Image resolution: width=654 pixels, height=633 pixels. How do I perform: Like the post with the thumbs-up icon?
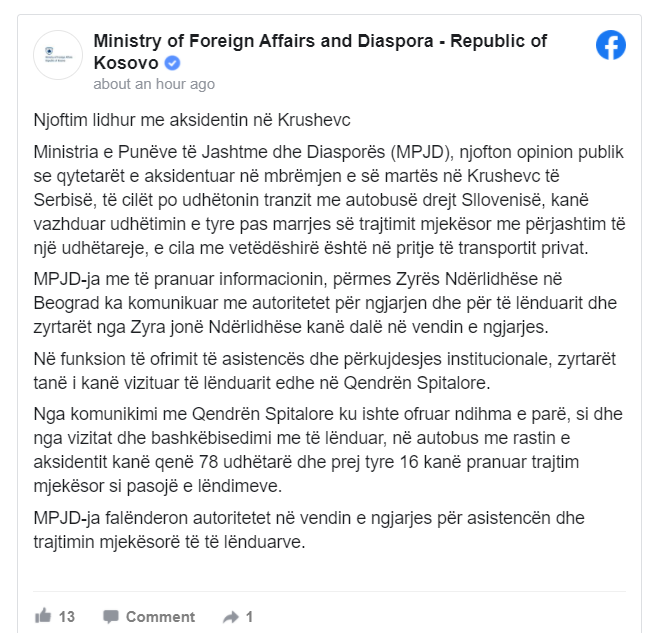coord(43,616)
